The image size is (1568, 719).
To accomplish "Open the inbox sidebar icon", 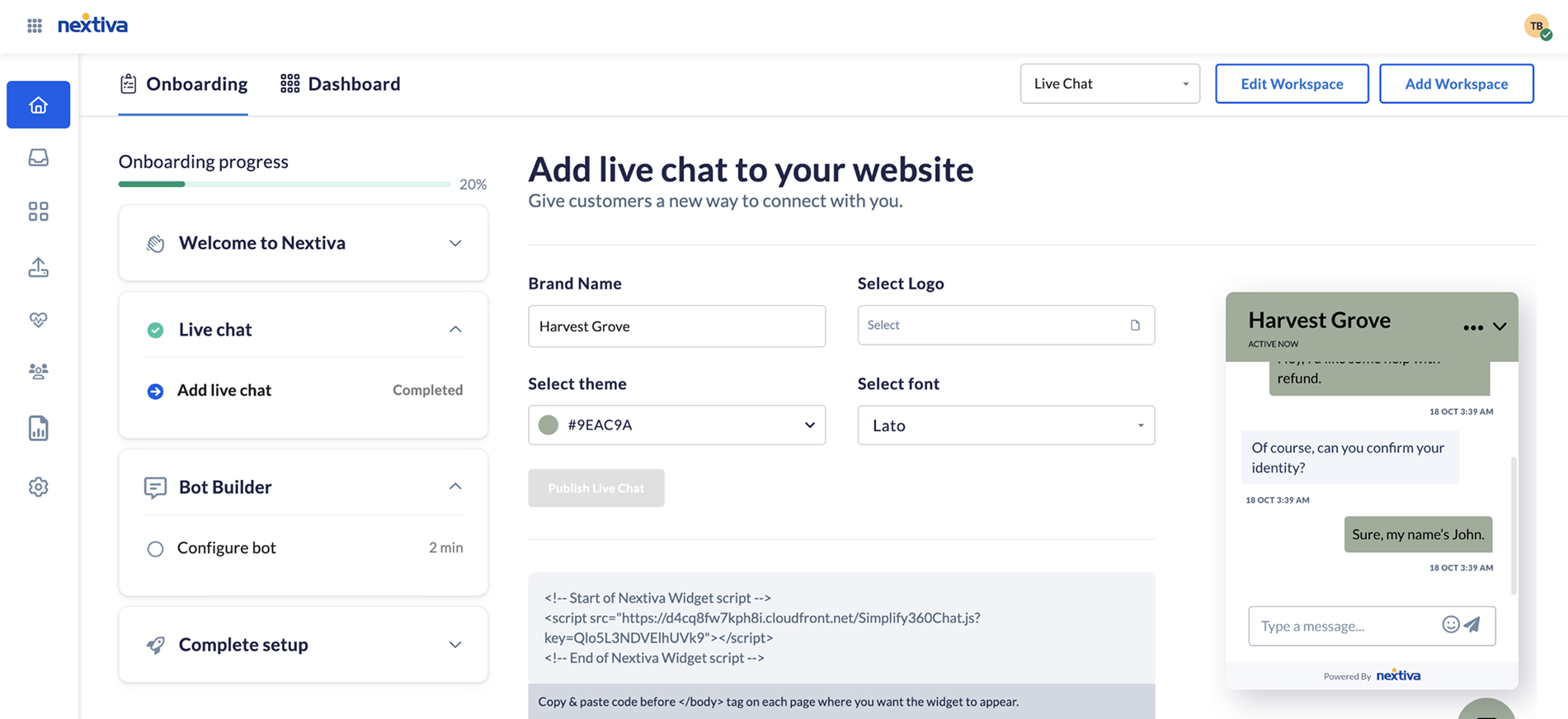I will click(x=38, y=157).
